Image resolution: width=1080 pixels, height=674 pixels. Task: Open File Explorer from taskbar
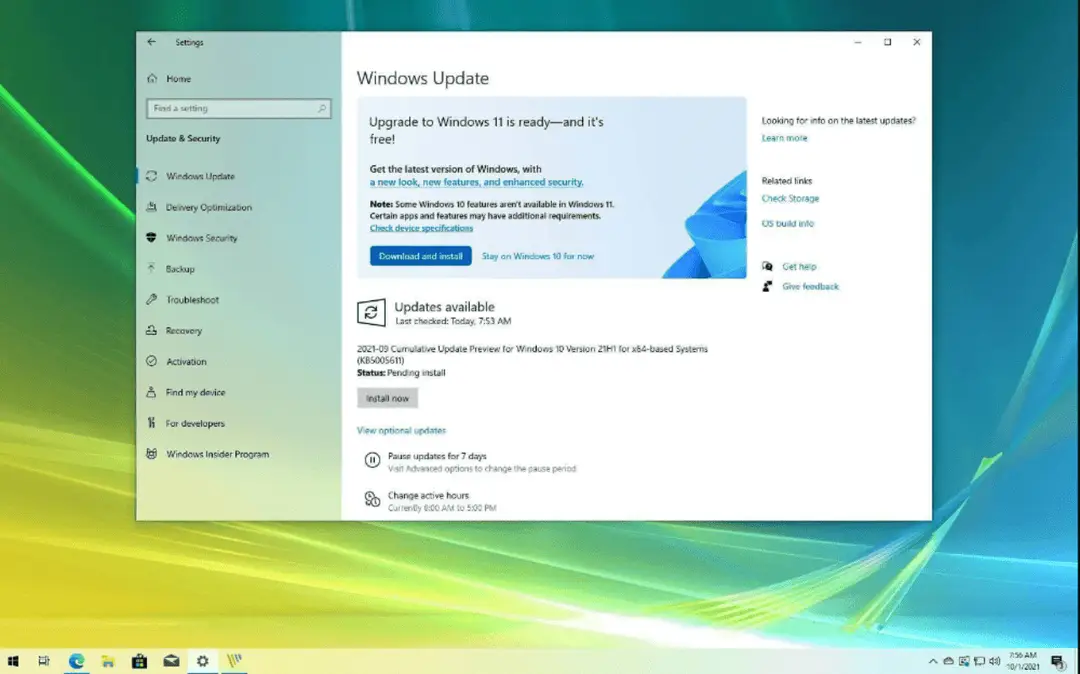[x=108, y=662]
